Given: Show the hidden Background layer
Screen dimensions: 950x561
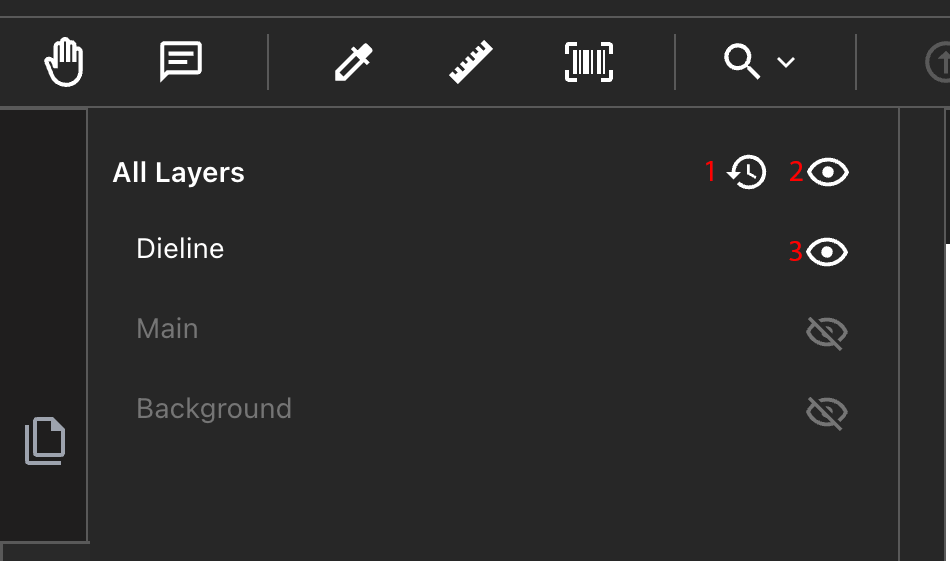Looking at the screenshot, I should tap(827, 412).
